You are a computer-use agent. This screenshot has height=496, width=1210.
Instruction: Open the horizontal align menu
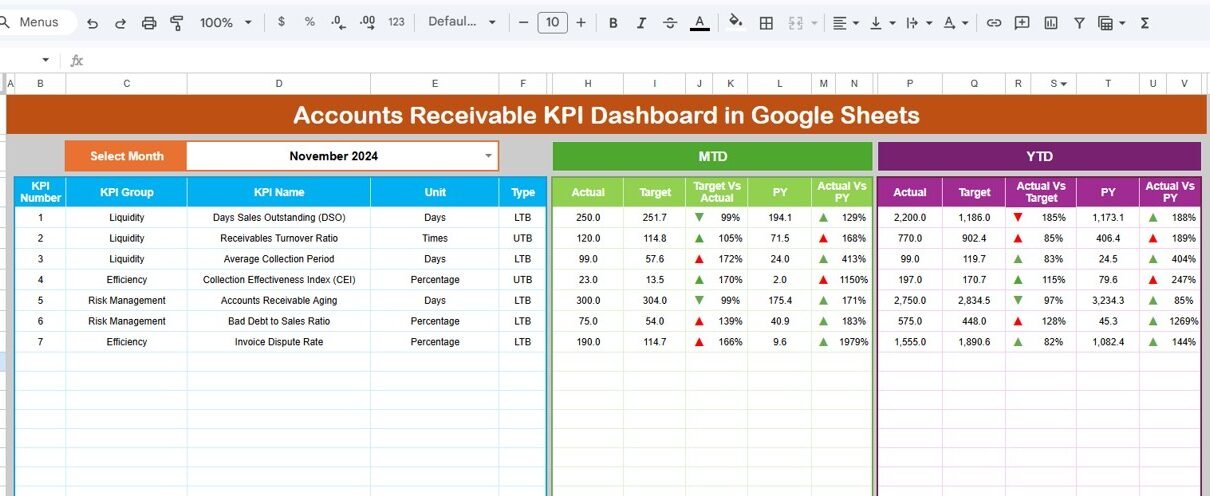click(845, 22)
